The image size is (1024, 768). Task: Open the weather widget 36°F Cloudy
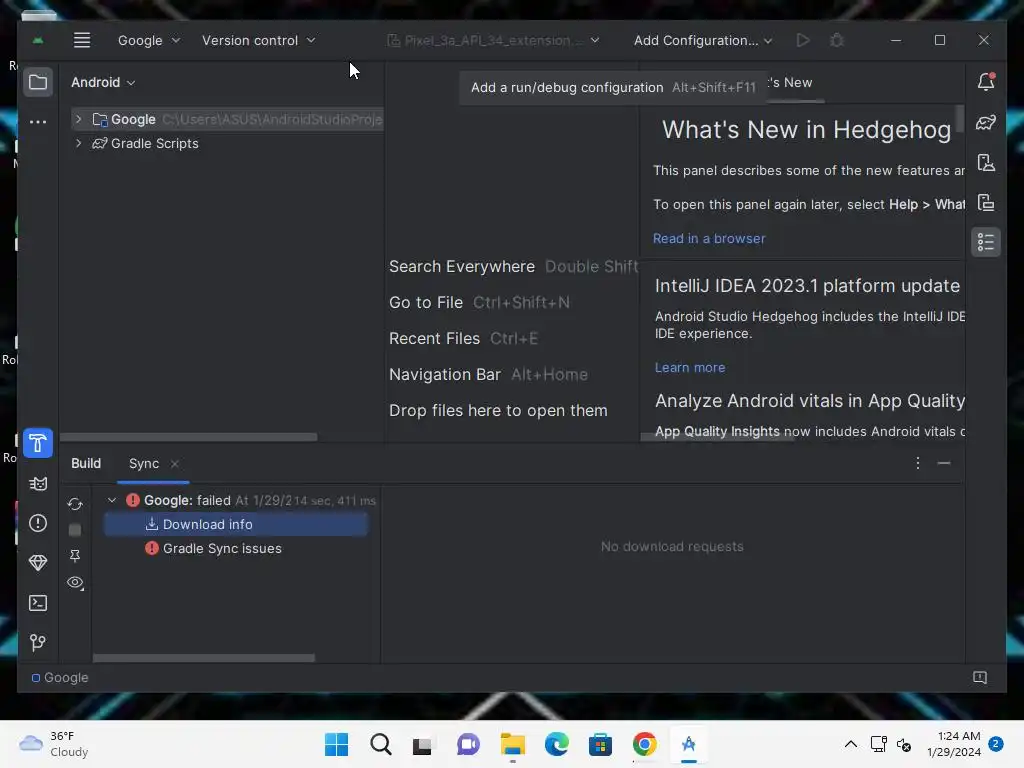54,744
